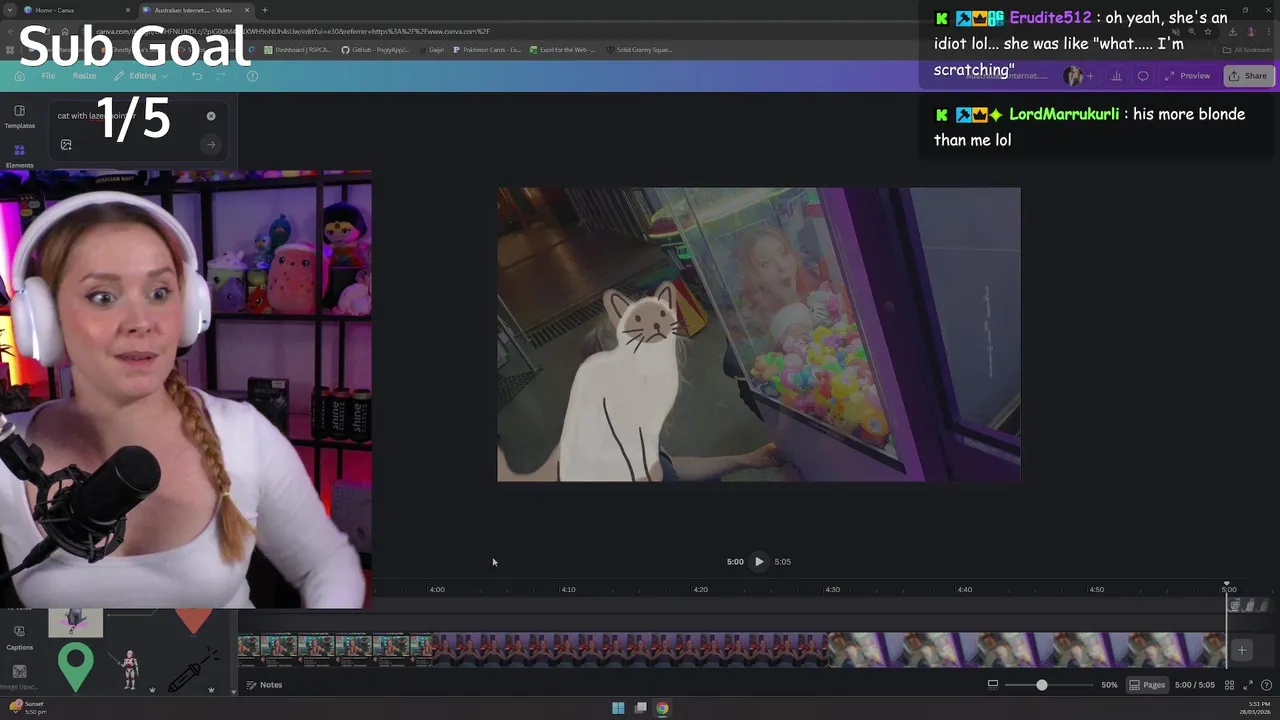Open the comments speech bubble icon
Viewport: 1280px width, 720px height.
(1143, 76)
